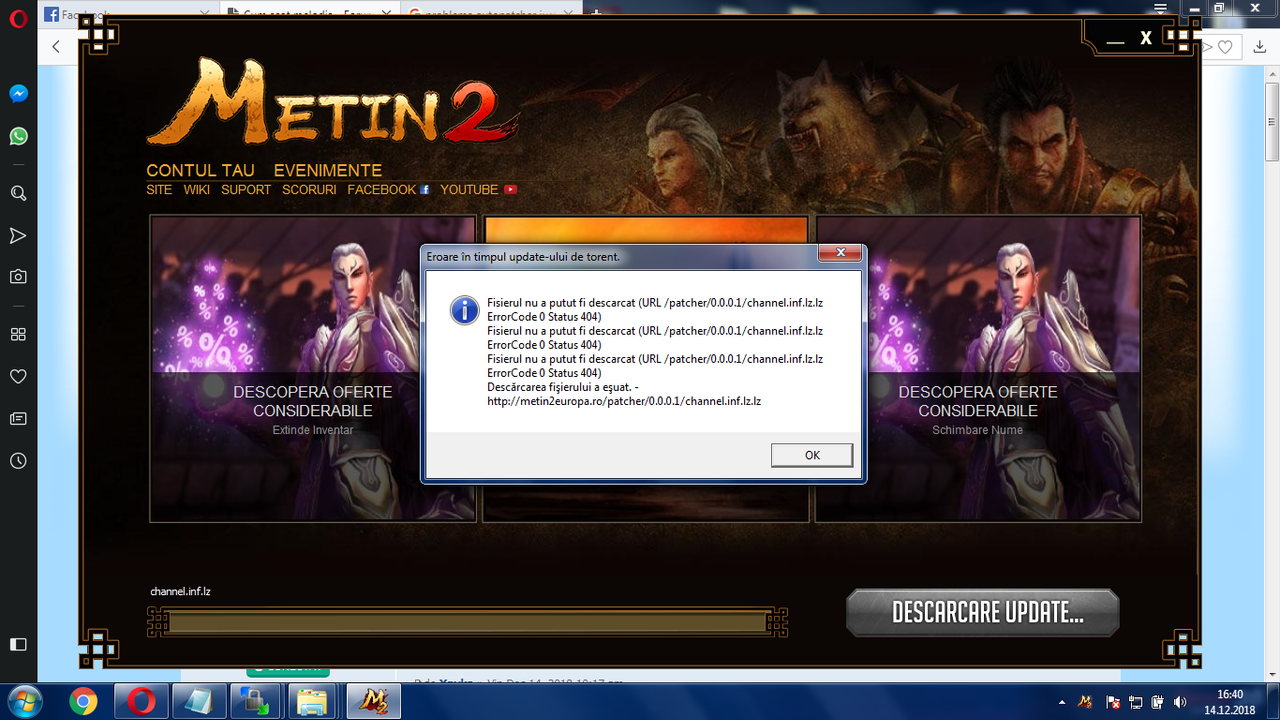Viewport: 1280px width, 720px height.
Task: Open Opera history clock icon
Action: (18, 461)
